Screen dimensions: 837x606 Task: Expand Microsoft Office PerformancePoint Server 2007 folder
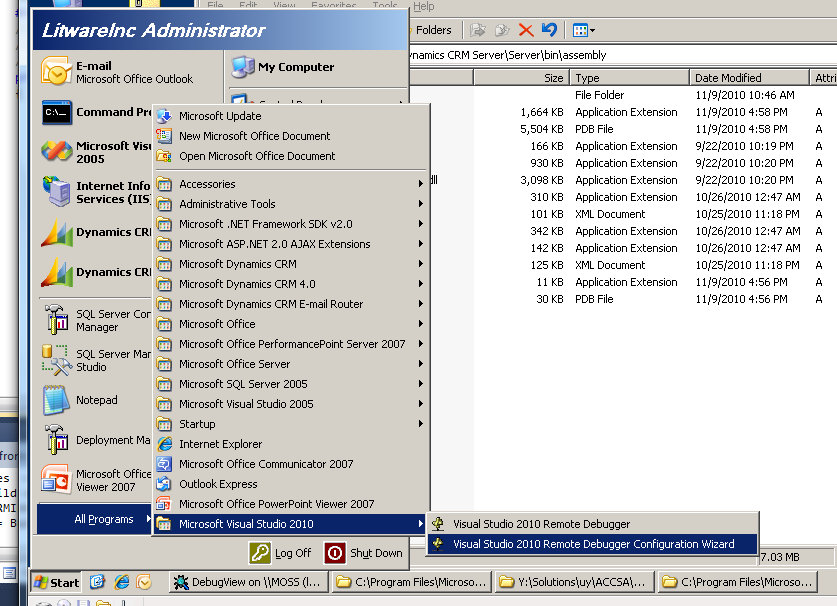pyautogui.click(x=291, y=344)
